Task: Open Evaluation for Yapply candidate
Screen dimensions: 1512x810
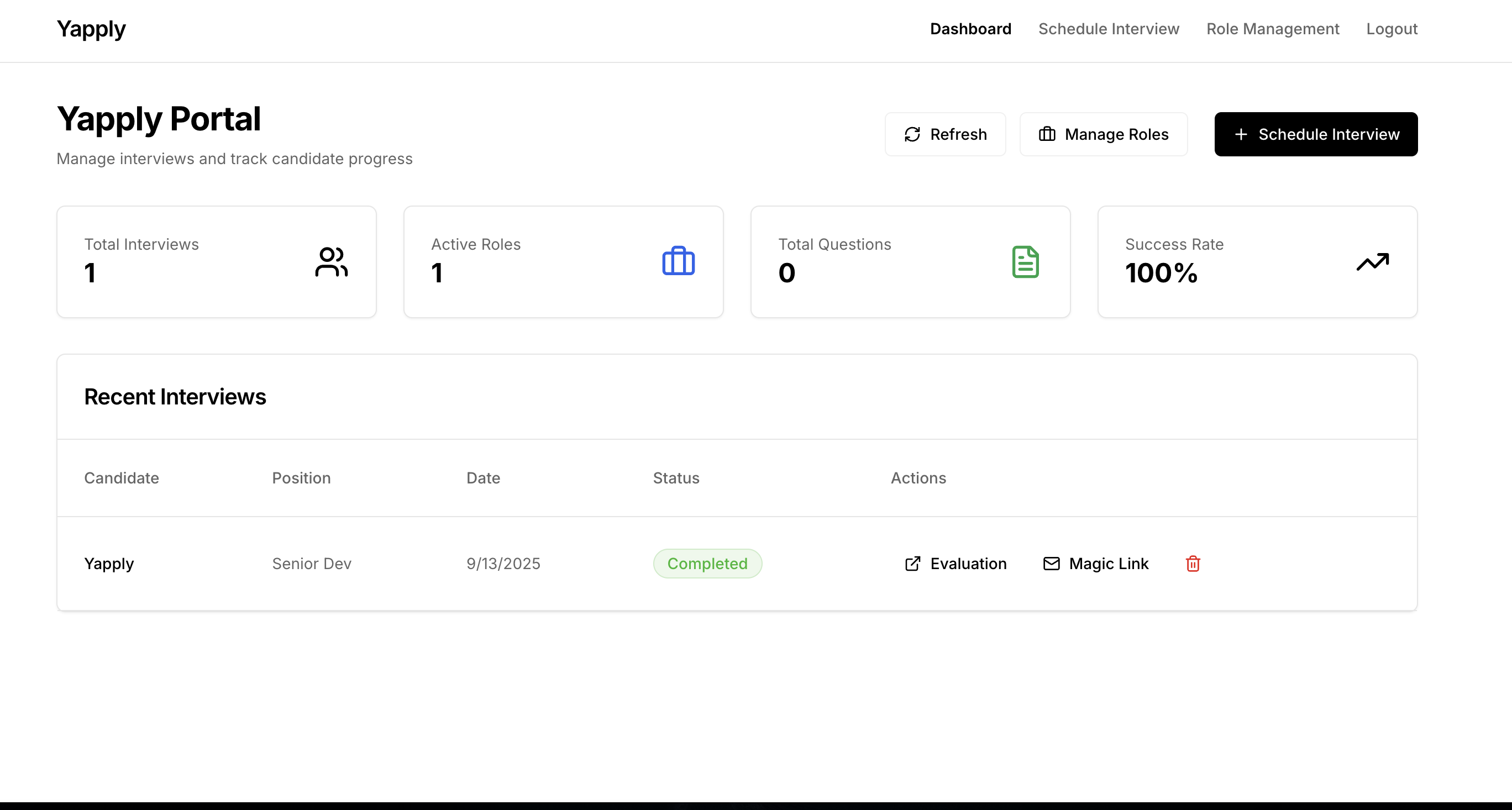Action: tap(967, 564)
